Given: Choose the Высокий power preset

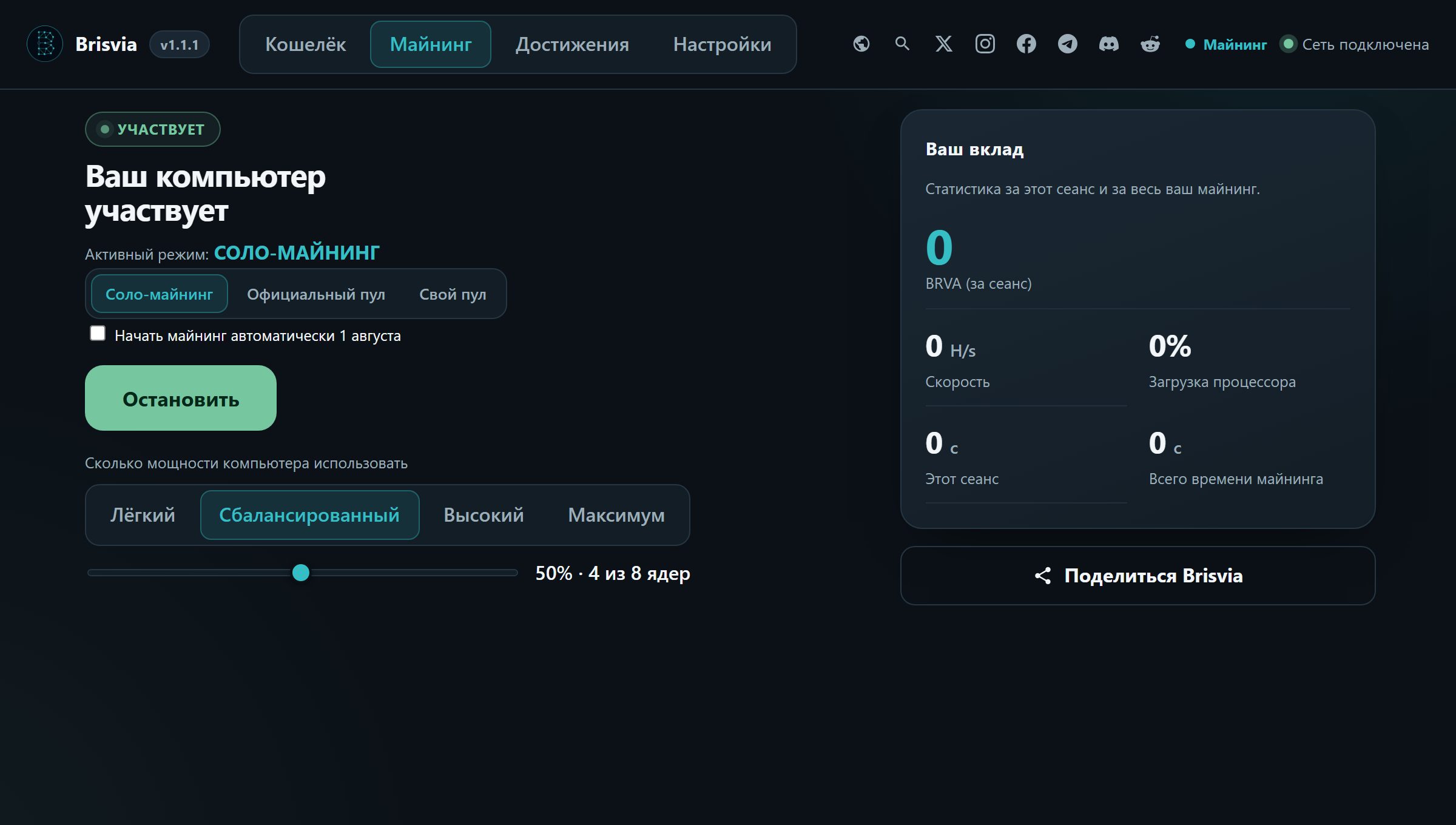Looking at the screenshot, I should click(484, 515).
